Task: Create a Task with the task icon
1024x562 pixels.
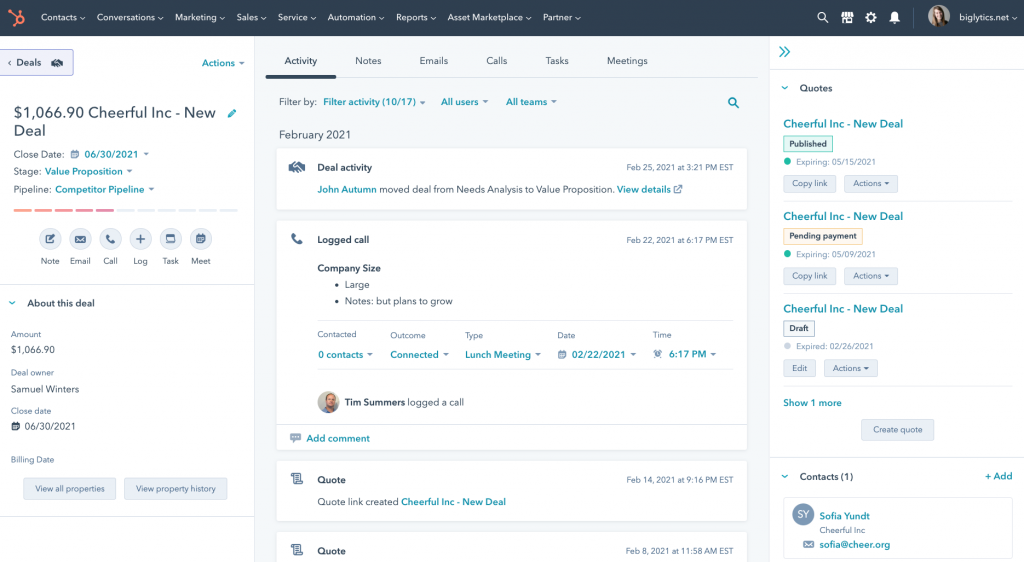Action: 170,239
